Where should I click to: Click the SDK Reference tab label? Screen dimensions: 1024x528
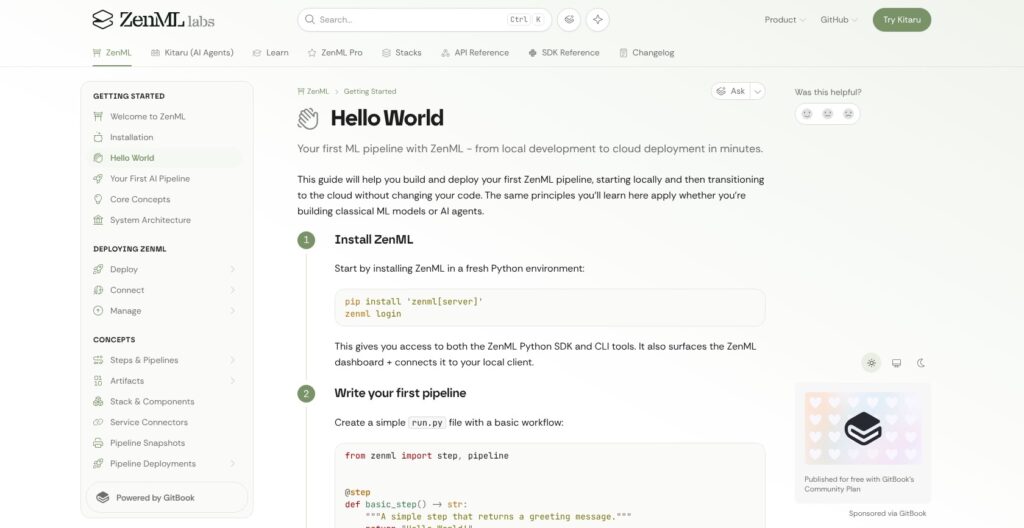570,53
